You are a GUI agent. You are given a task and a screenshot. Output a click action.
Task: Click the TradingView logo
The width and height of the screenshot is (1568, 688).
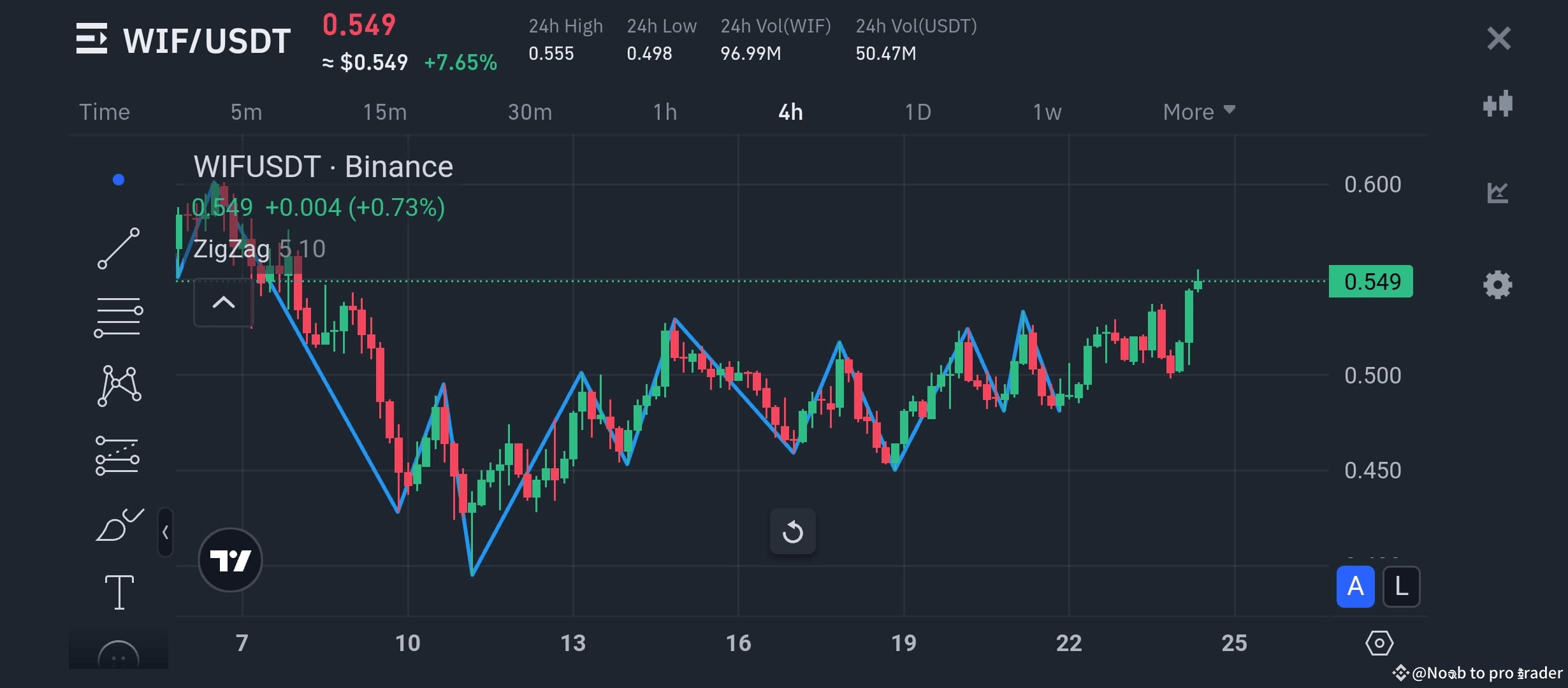[231, 559]
